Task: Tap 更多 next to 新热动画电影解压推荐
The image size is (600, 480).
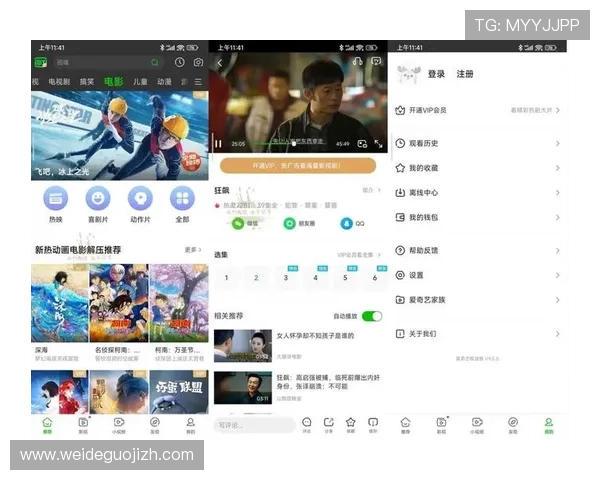Action: click(193, 250)
